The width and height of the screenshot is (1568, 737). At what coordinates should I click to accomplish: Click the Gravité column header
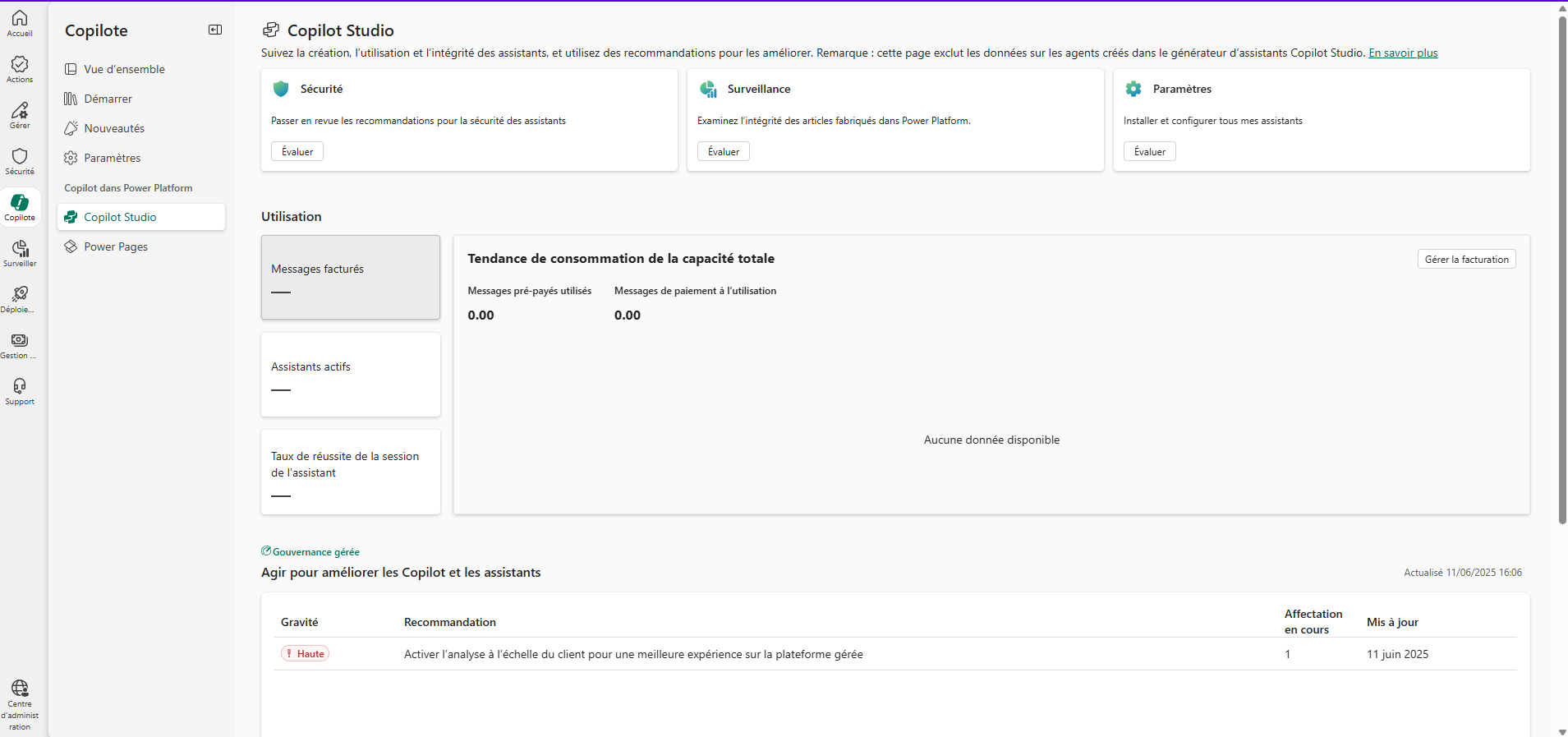[299, 622]
